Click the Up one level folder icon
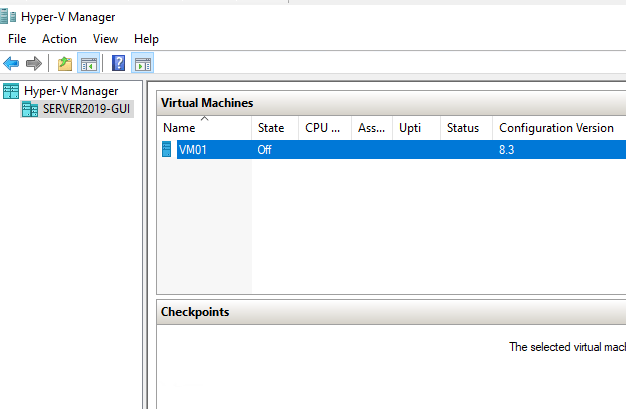The height and width of the screenshot is (409, 626). tap(65, 64)
